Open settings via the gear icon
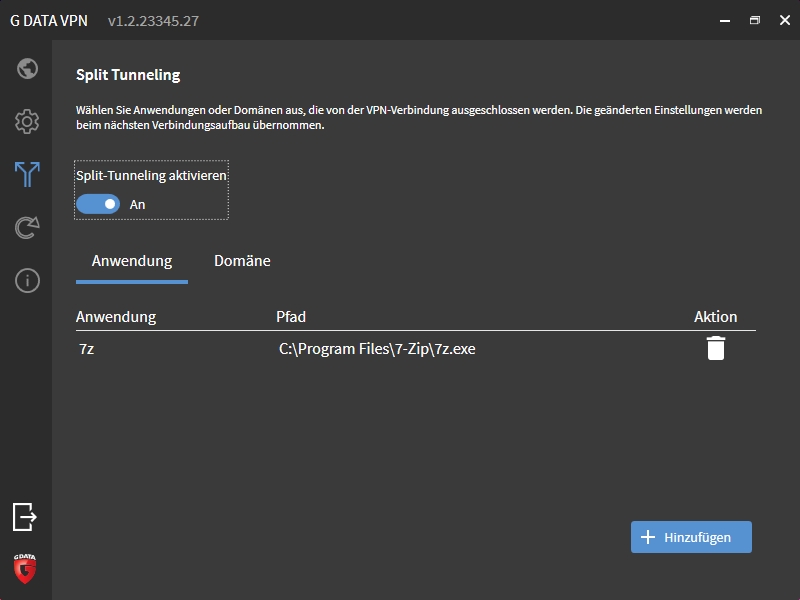Viewport: 800px width, 600px height. tap(27, 122)
